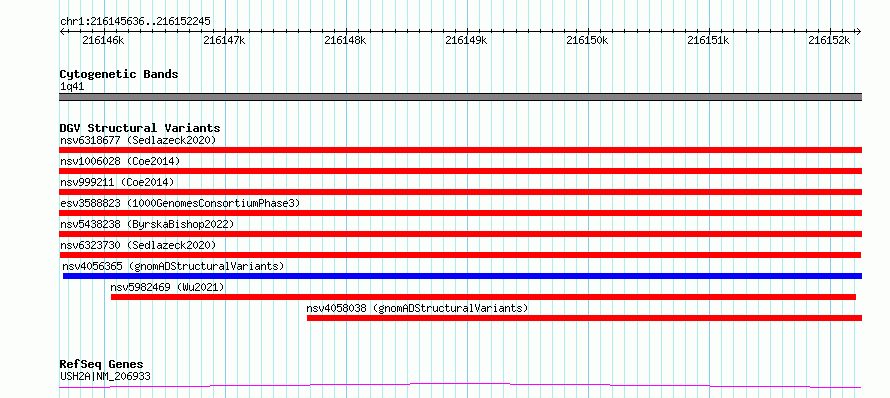Click the nsv1006028 (Coe2014) label

click(x=120, y=161)
